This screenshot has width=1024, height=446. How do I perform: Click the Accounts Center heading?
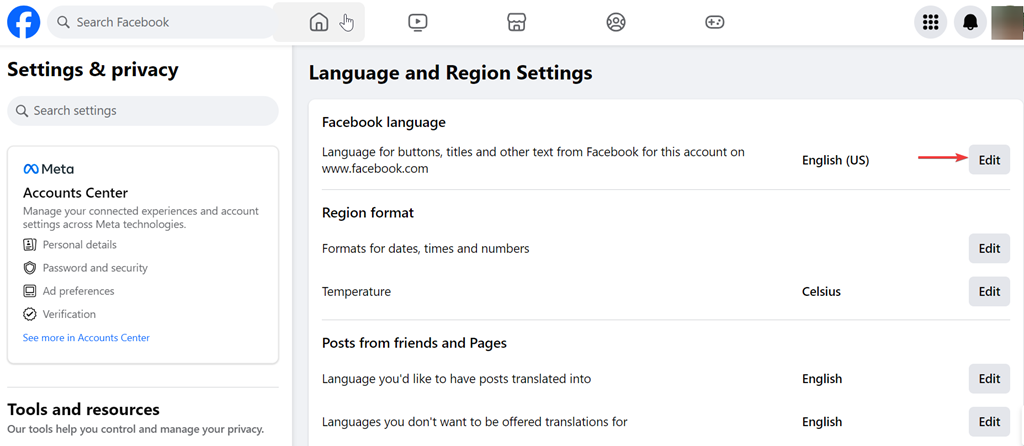[x=75, y=193]
